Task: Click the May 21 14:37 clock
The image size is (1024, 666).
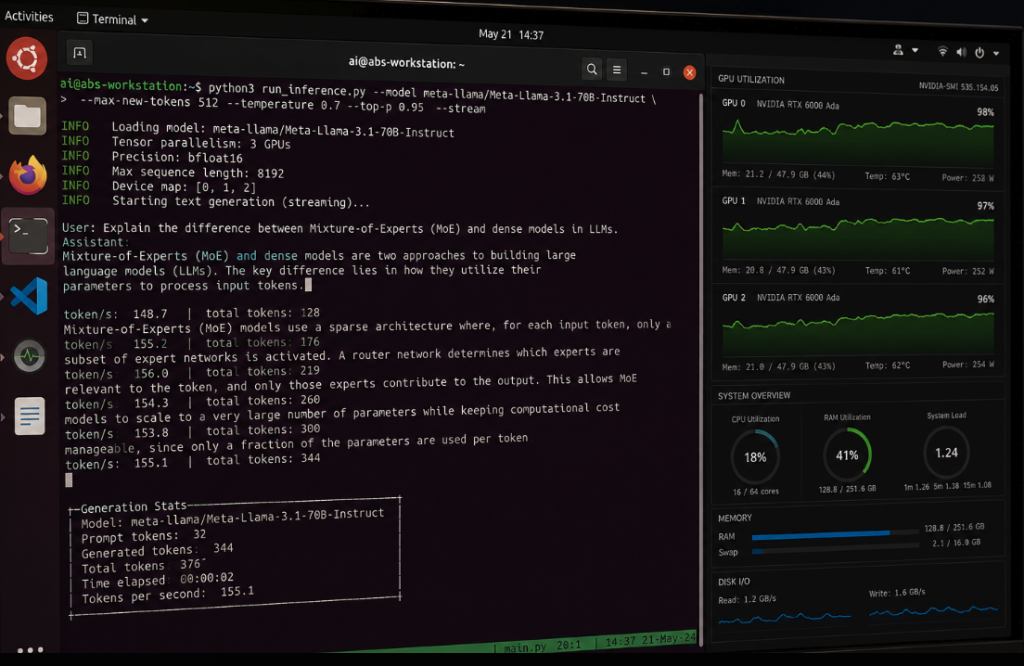Action: pos(511,34)
